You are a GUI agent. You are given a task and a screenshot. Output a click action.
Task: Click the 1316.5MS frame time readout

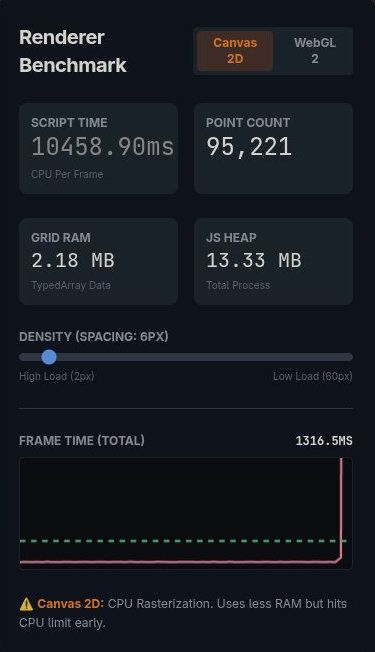324,441
